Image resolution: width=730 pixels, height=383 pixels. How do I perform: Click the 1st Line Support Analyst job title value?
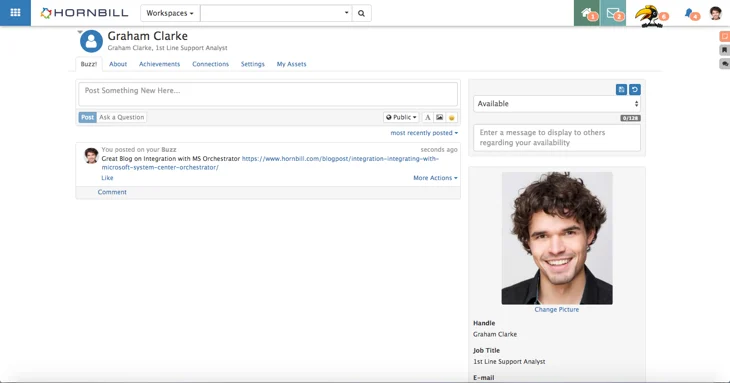coord(509,362)
